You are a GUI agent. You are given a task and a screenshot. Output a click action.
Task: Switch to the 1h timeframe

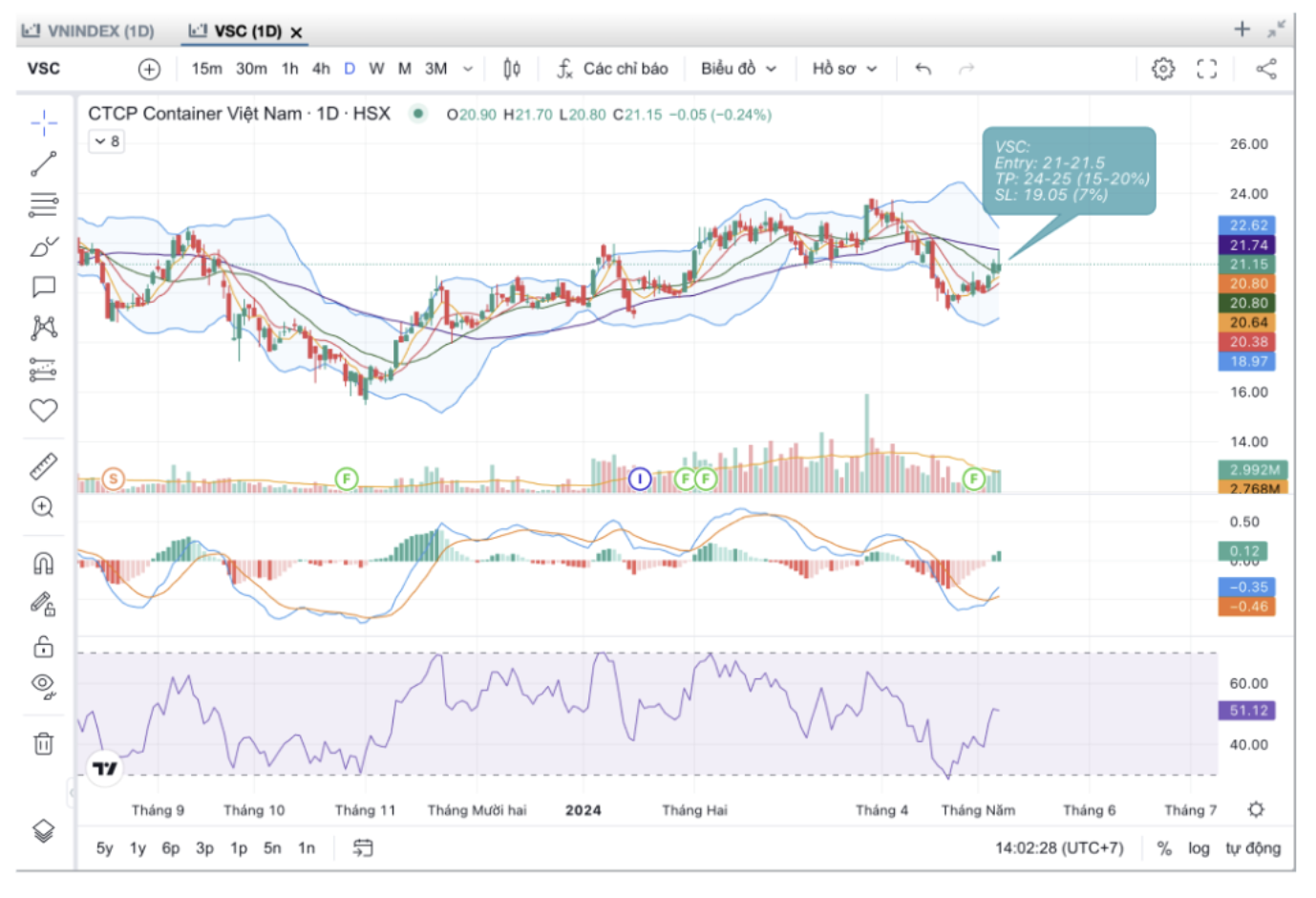(289, 69)
